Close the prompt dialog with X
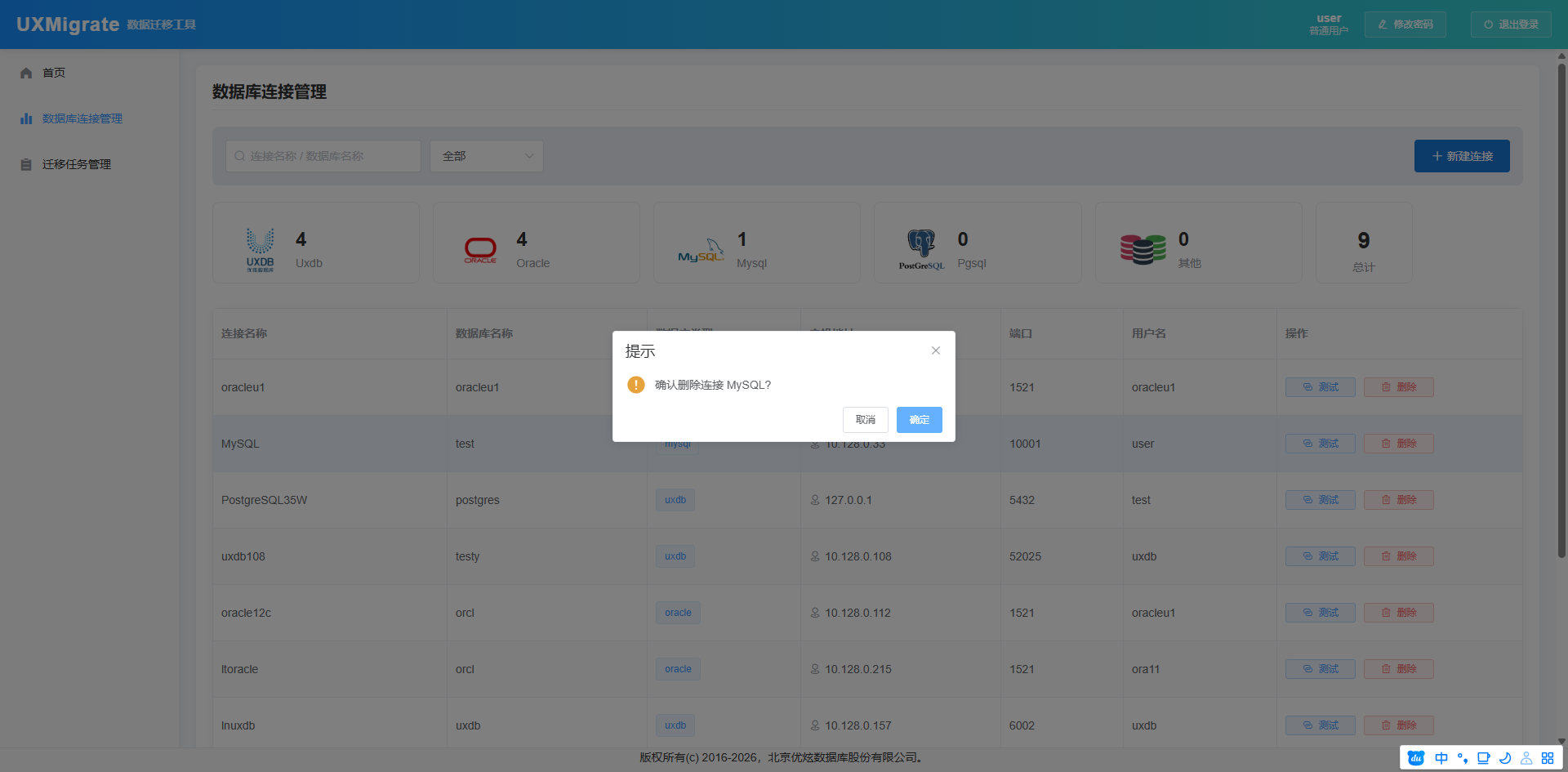This screenshot has height=772, width=1568. pyautogui.click(x=936, y=350)
